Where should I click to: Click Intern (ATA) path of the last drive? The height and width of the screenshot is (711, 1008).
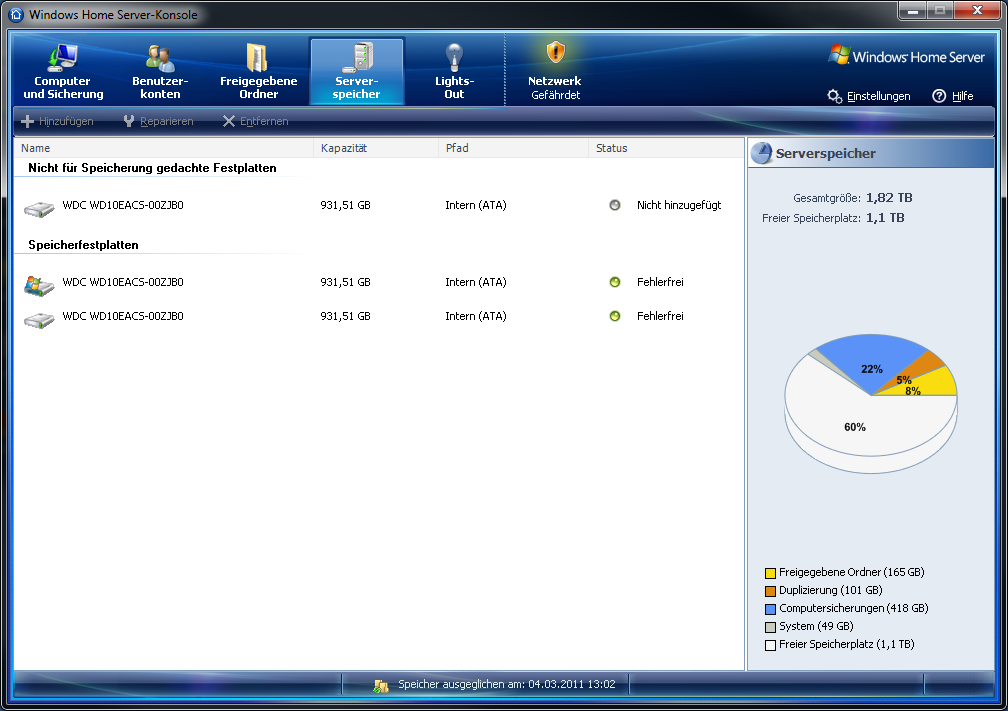click(476, 316)
